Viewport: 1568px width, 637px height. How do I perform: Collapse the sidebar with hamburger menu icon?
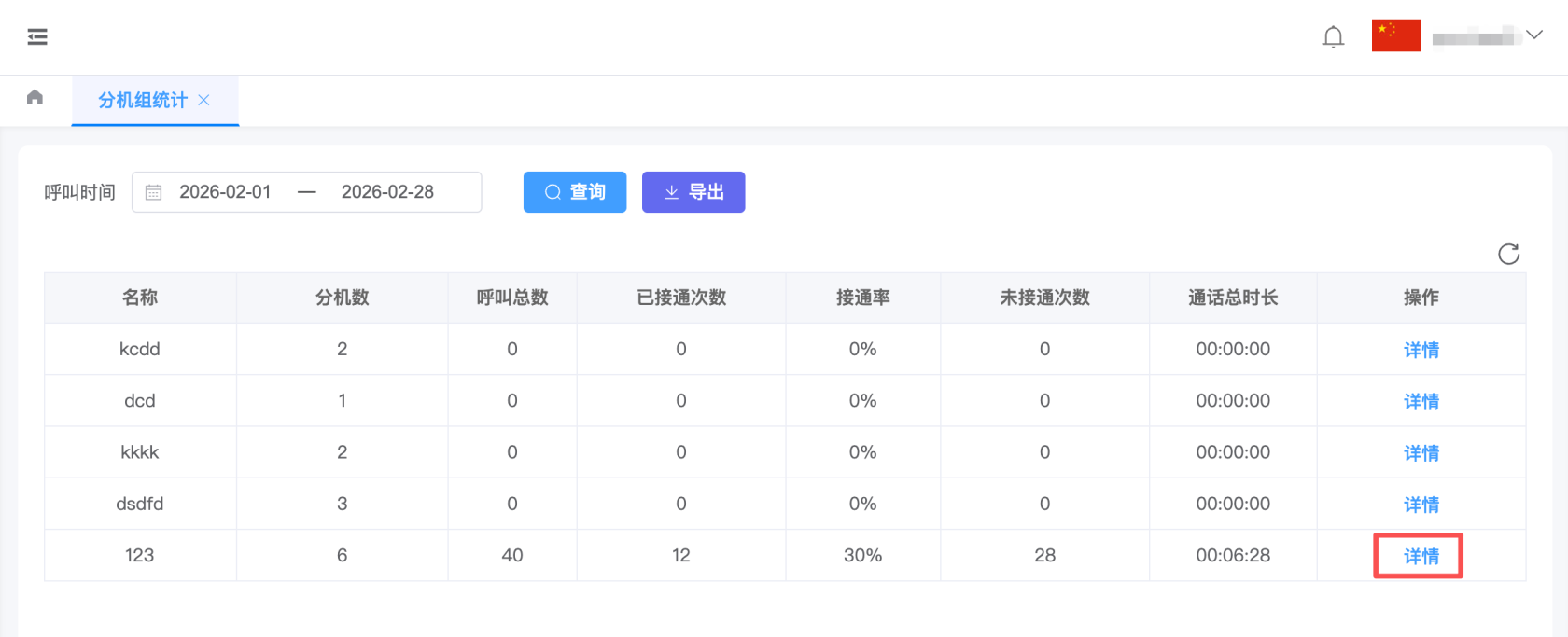click(x=37, y=36)
